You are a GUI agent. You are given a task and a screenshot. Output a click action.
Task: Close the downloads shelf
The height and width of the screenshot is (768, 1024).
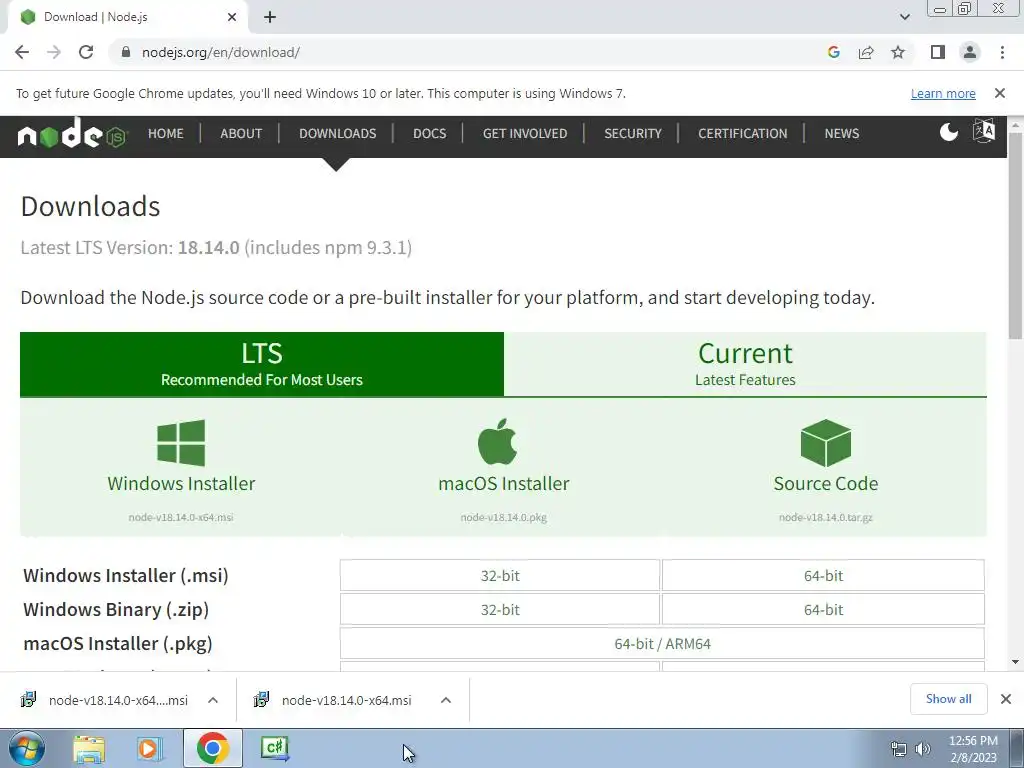[x=1006, y=699]
